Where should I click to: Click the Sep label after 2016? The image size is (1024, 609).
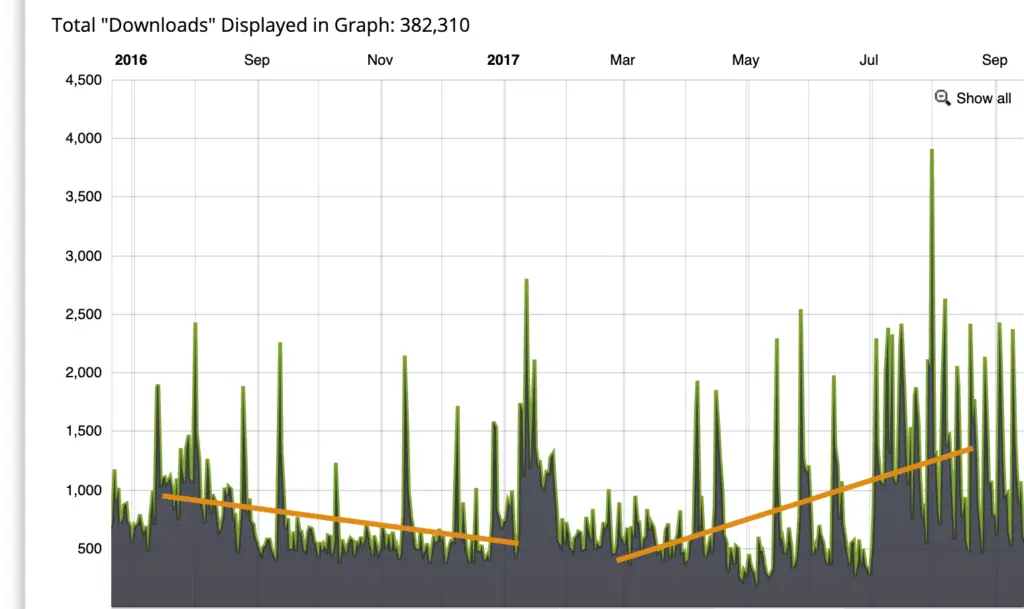coord(257,60)
